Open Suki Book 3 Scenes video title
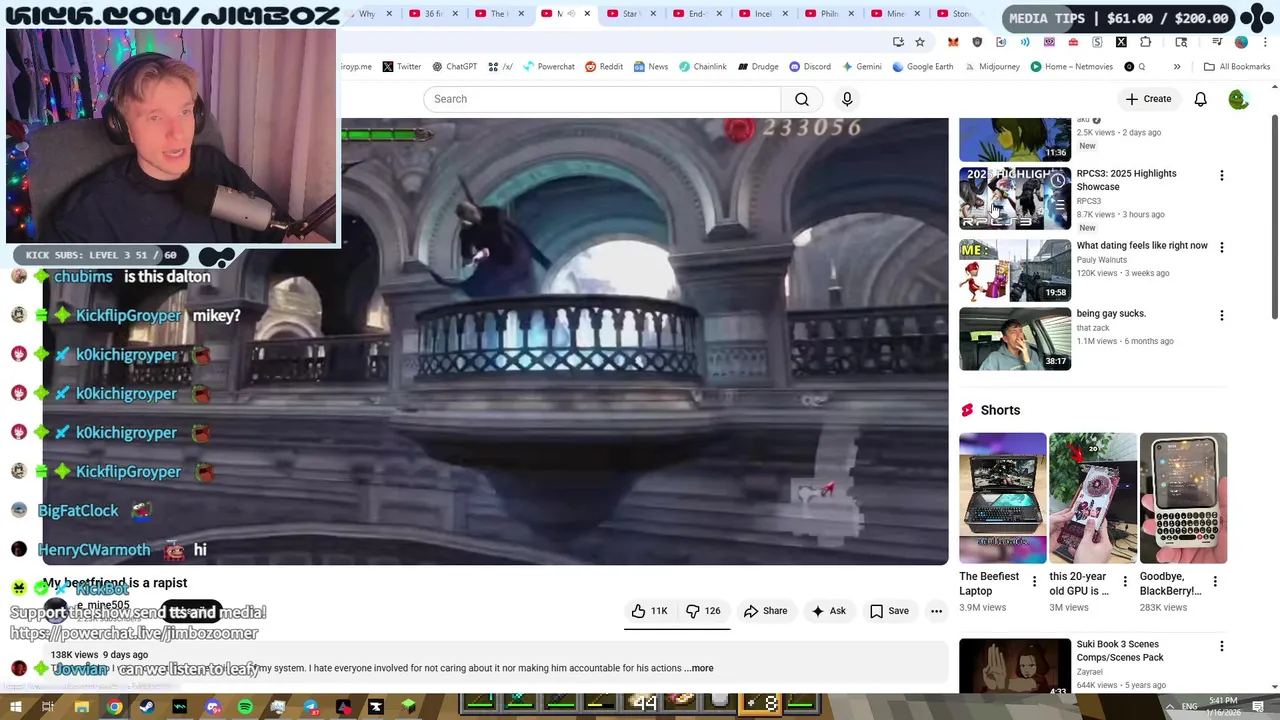The image size is (1280, 720). click(x=1120, y=651)
